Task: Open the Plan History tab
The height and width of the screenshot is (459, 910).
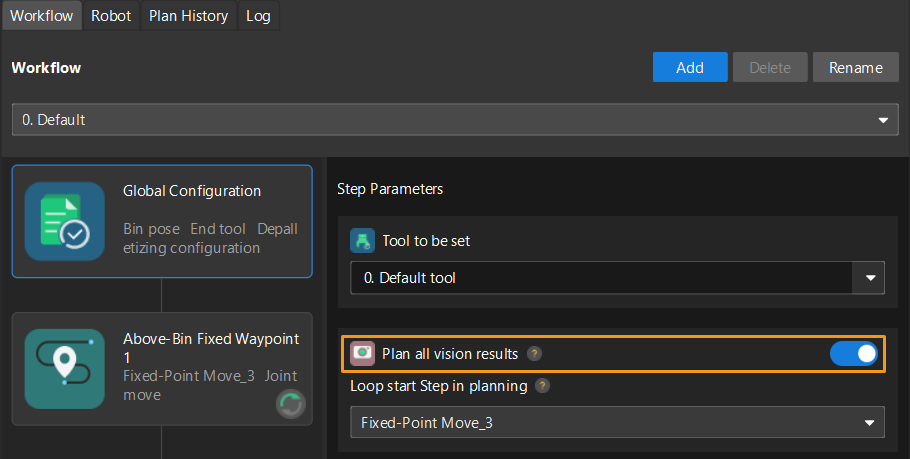Action: coord(188,16)
